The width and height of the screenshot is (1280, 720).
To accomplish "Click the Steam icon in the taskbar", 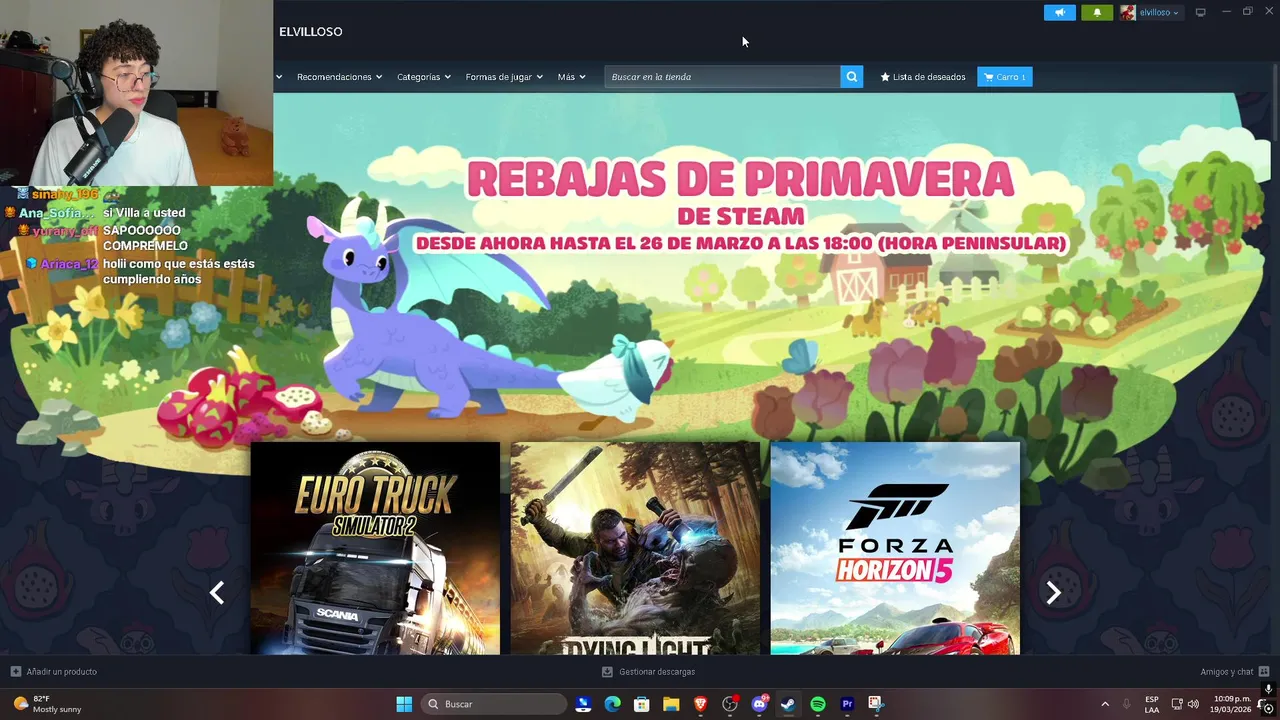I will pyautogui.click(x=788, y=704).
